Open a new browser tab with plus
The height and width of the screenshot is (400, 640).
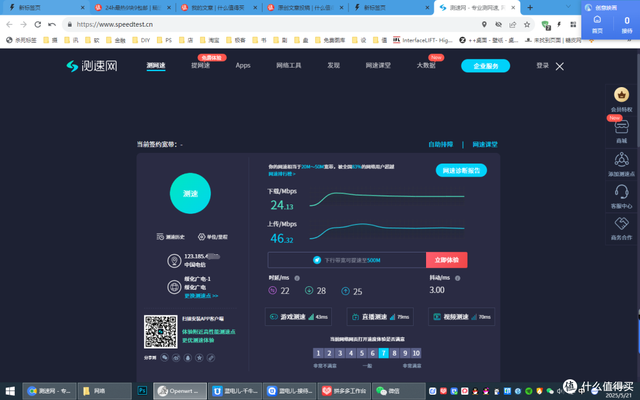pos(530,7)
